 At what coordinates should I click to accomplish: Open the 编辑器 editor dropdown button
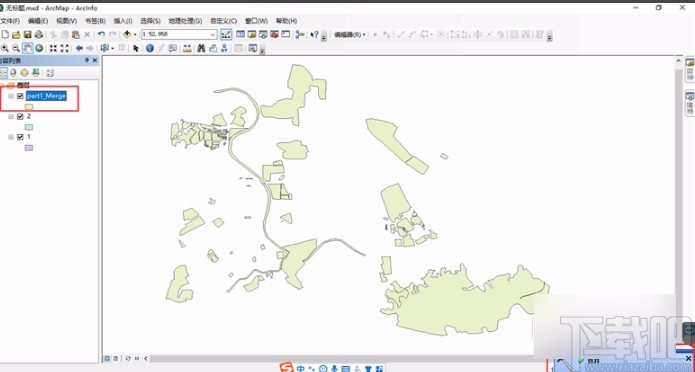pos(350,34)
